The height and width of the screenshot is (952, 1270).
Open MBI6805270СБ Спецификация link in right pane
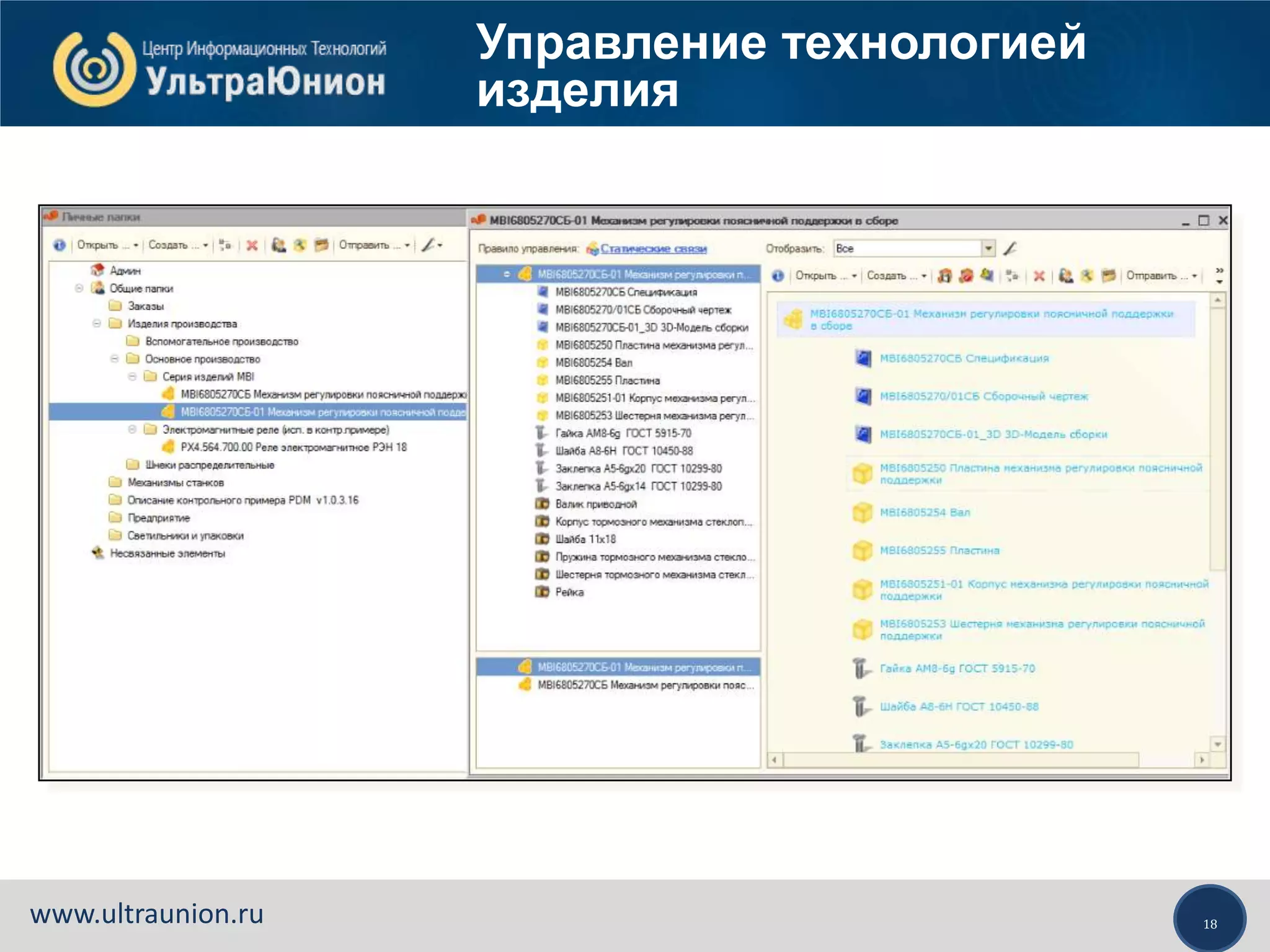(x=964, y=358)
